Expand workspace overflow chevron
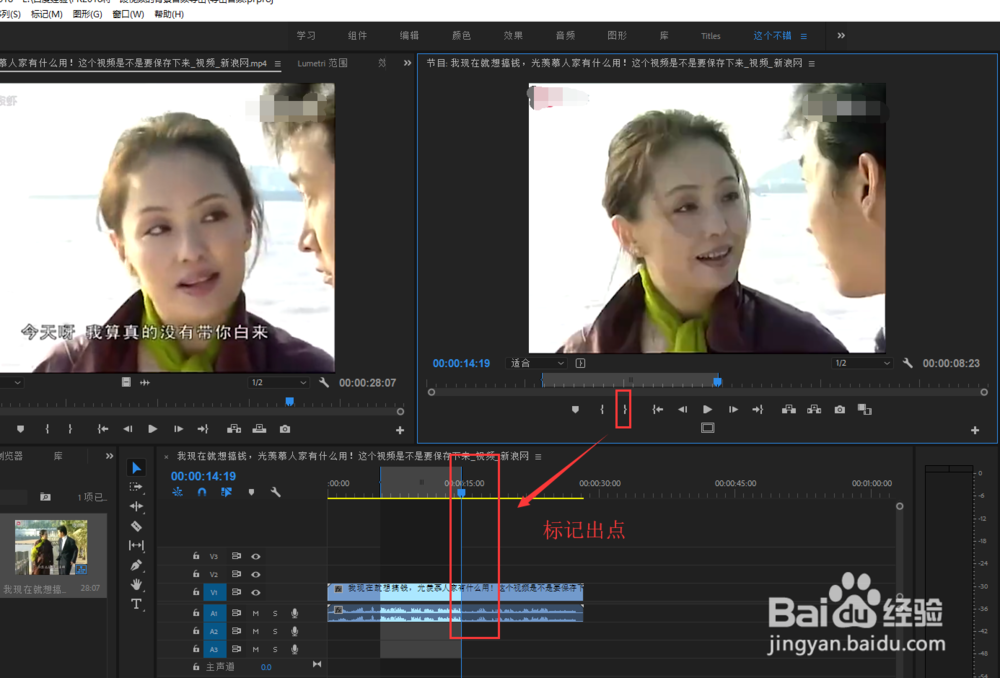The height and width of the screenshot is (678, 1000). 841,36
